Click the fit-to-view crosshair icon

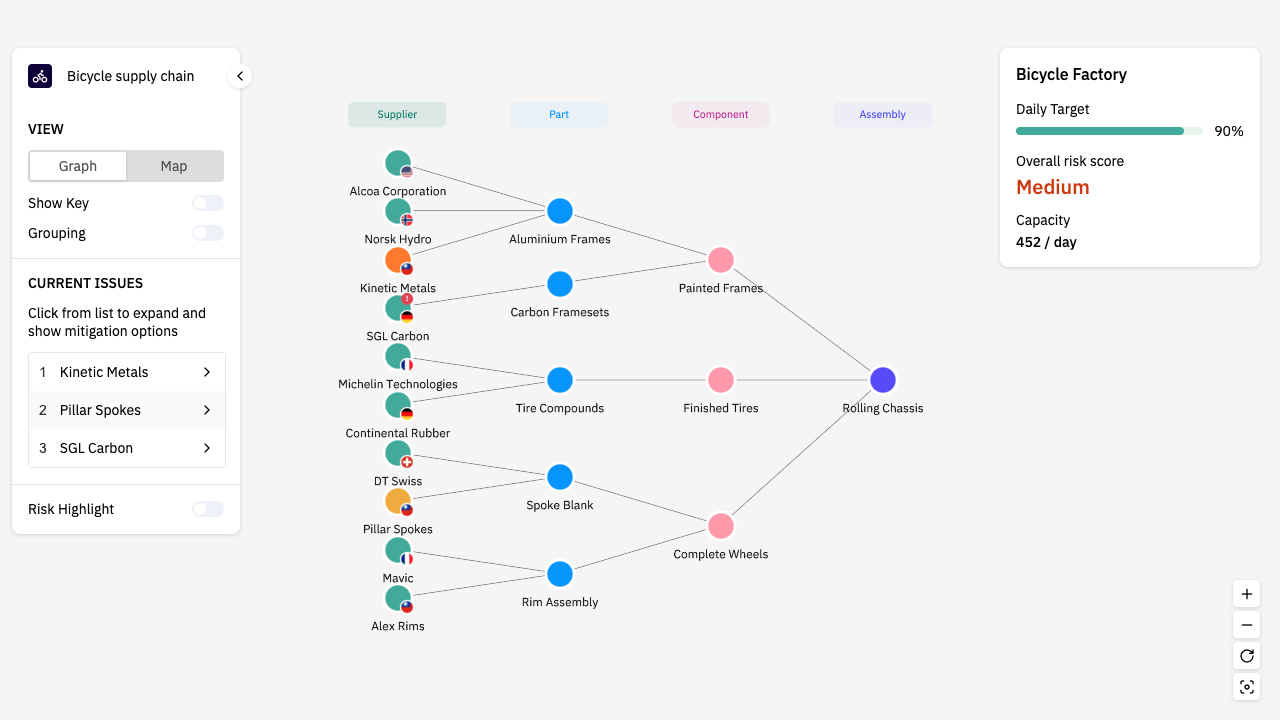(1246, 687)
